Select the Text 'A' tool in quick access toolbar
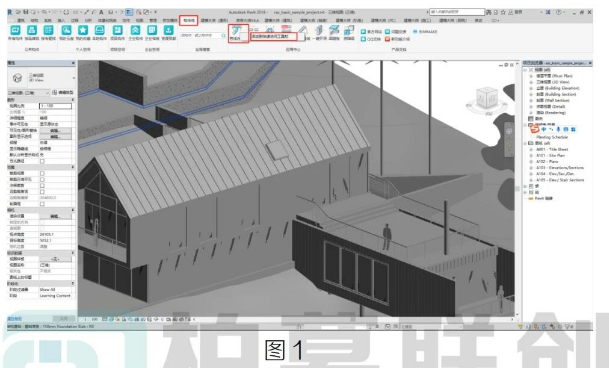The width and height of the screenshot is (609, 368). coord(101,12)
